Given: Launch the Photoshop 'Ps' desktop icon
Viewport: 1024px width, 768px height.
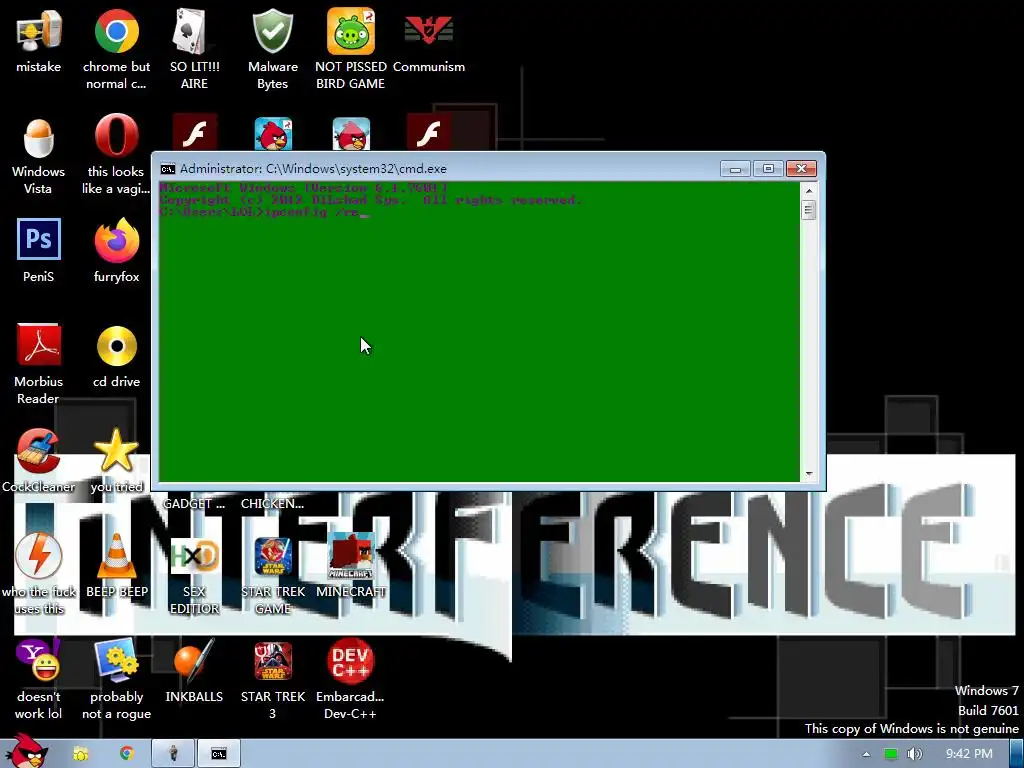Looking at the screenshot, I should [x=39, y=240].
